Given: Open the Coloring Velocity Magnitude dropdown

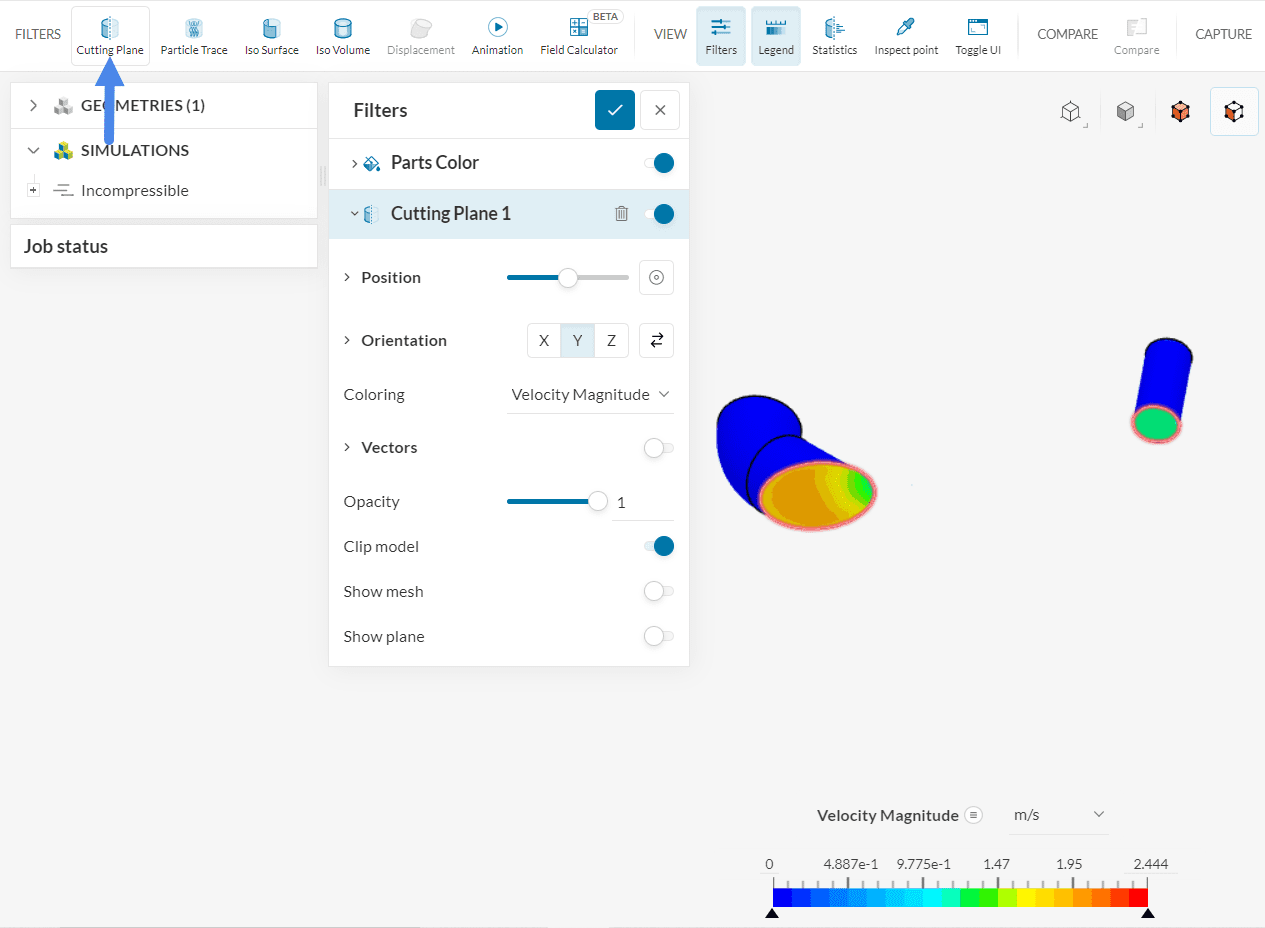Looking at the screenshot, I should (x=589, y=395).
